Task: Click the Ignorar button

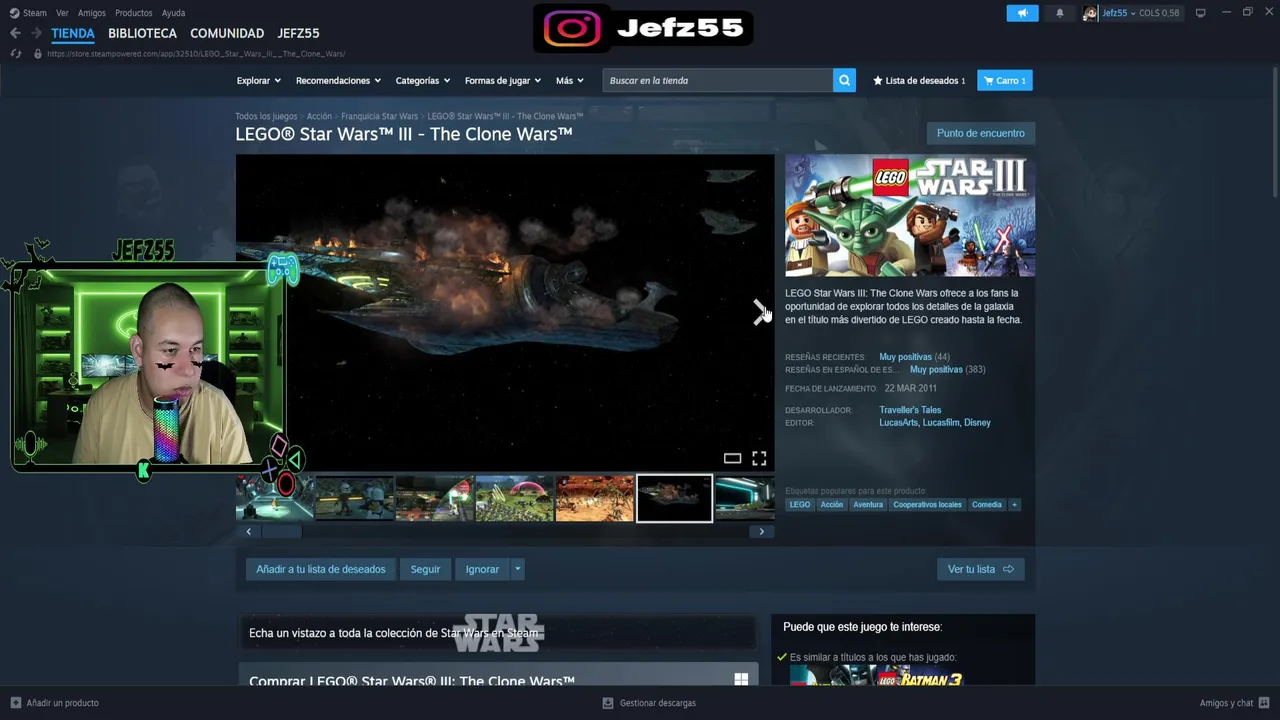Action: click(482, 569)
